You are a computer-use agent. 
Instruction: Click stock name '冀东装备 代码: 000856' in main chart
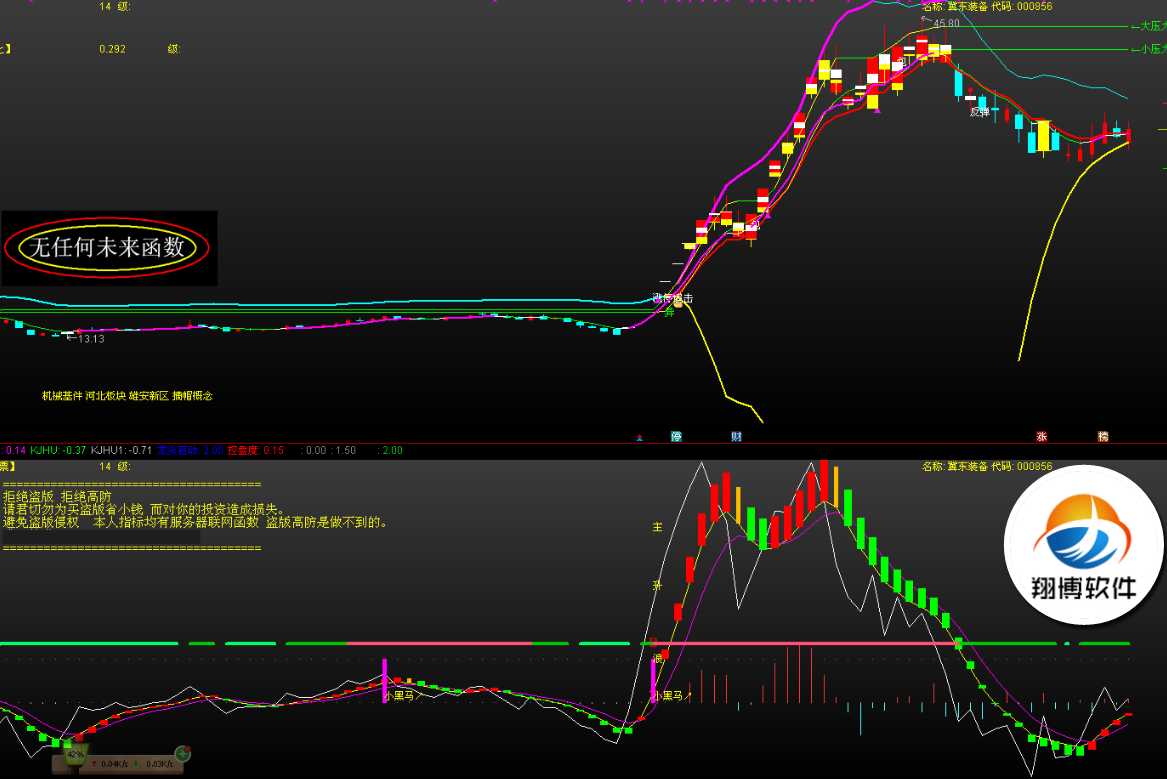coord(987,7)
